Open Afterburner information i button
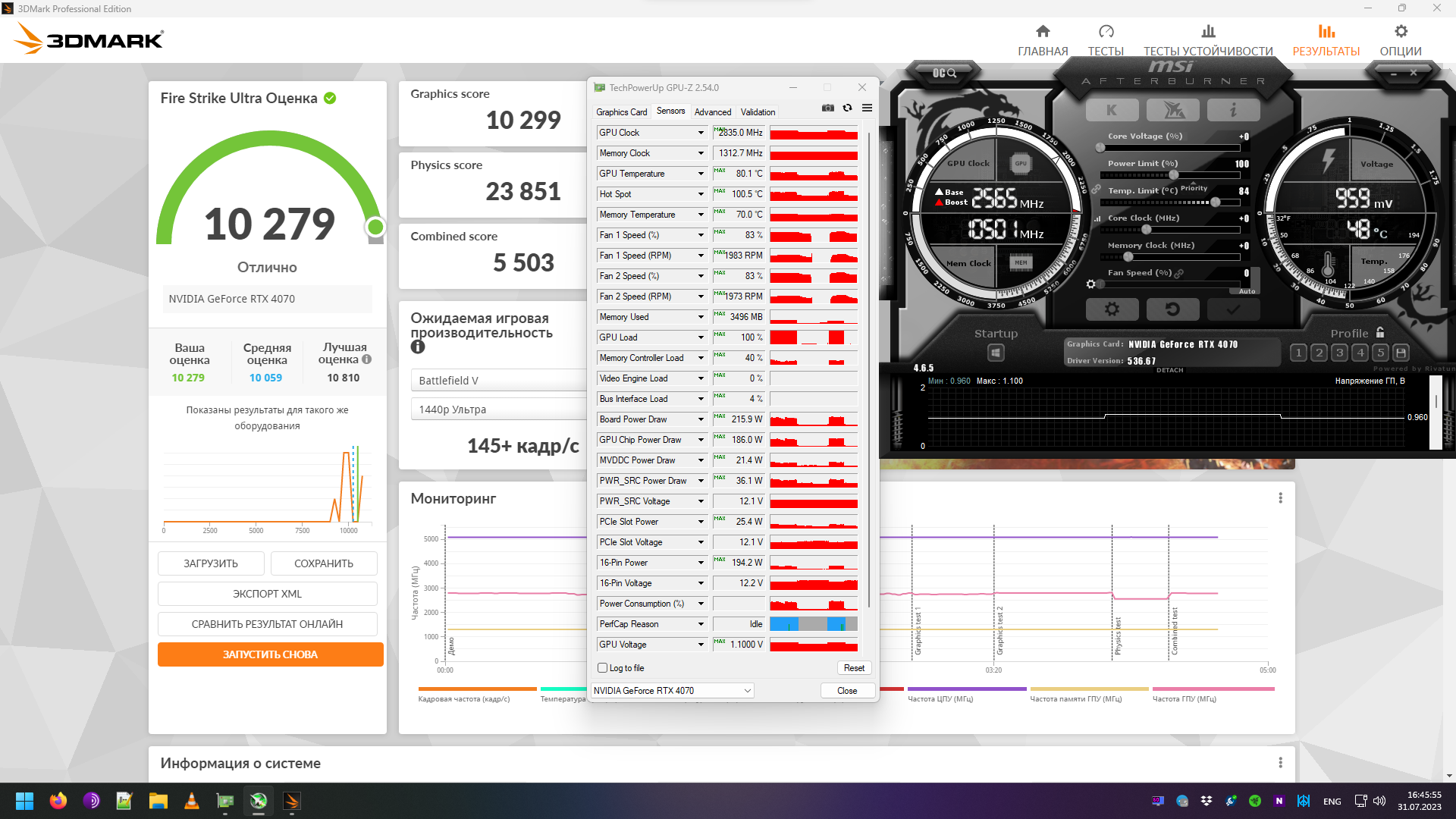The image size is (1456, 819). [1233, 110]
